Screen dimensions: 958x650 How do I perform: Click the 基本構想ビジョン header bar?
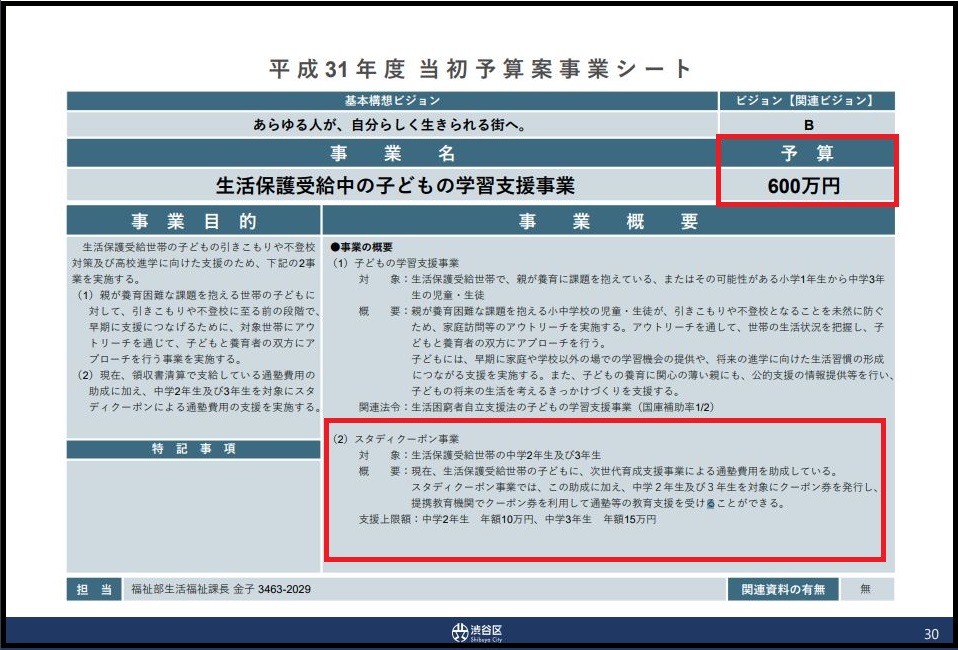click(x=392, y=101)
